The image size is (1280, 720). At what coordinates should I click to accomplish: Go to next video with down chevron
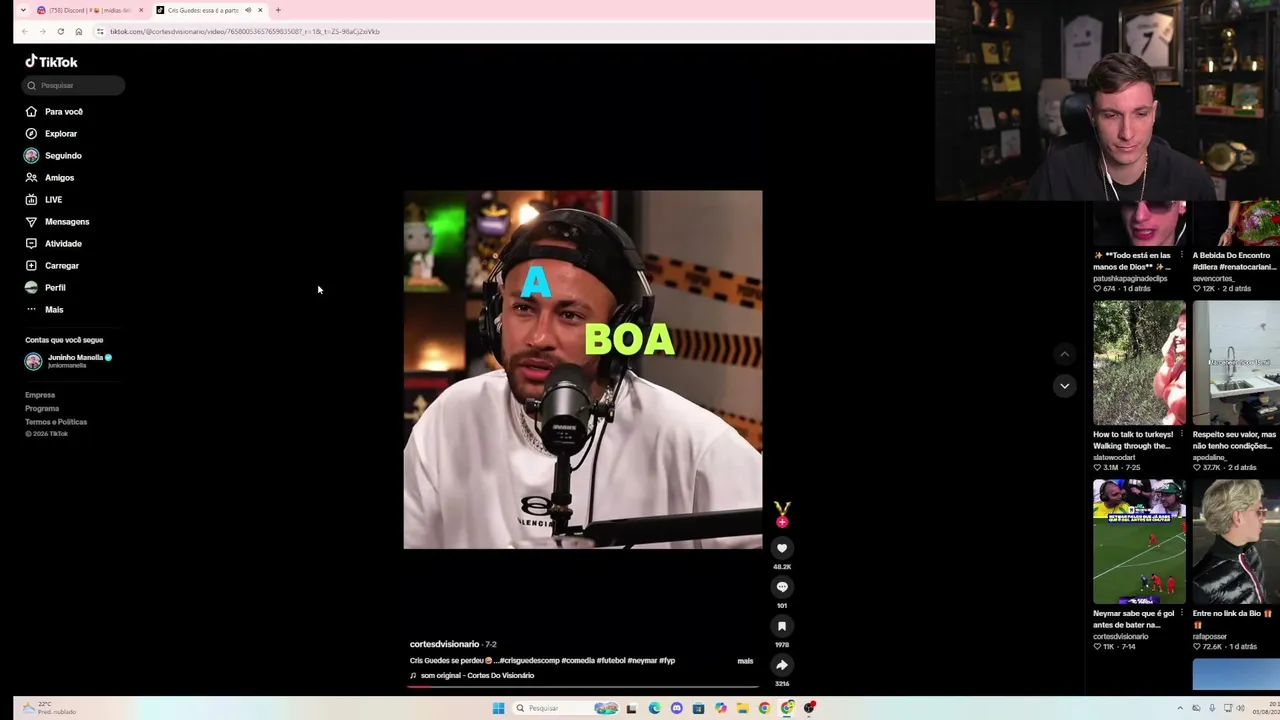pyautogui.click(x=1064, y=386)
